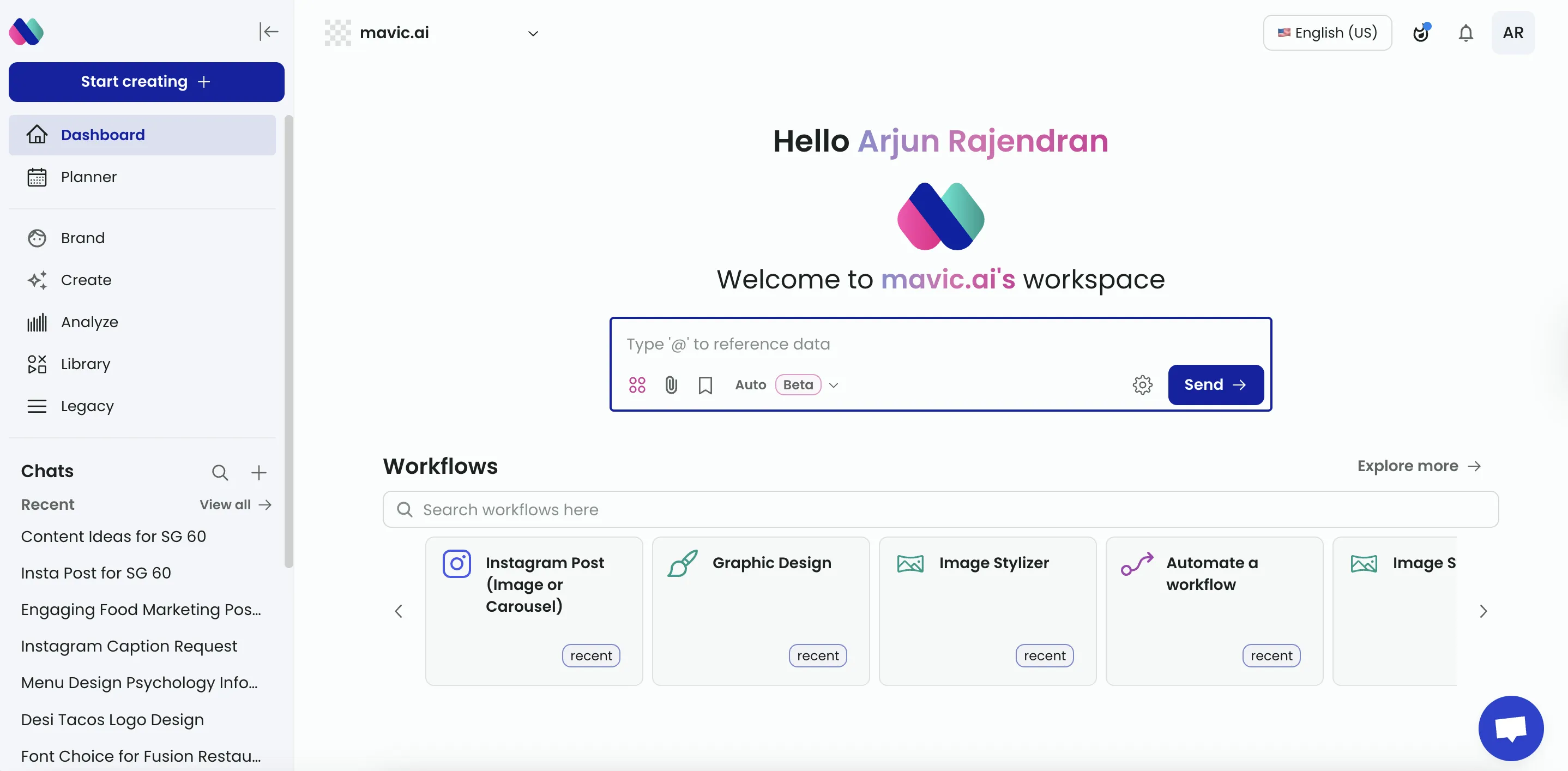Open Planner from sidebar
1568x771 pixels.
88,177
